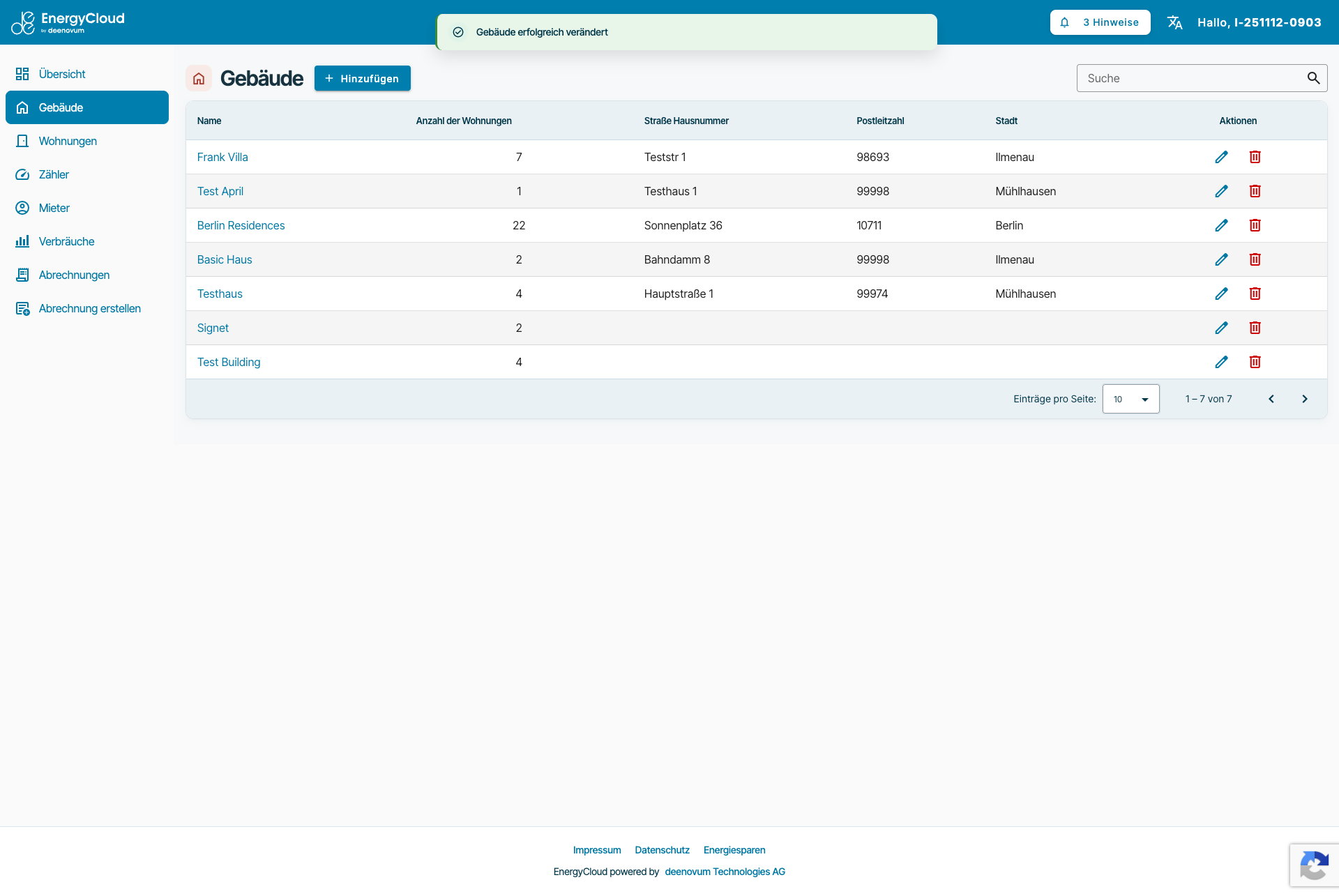Click the search magnifier icon
1339x896 pixels.
tap(1313, 78)
